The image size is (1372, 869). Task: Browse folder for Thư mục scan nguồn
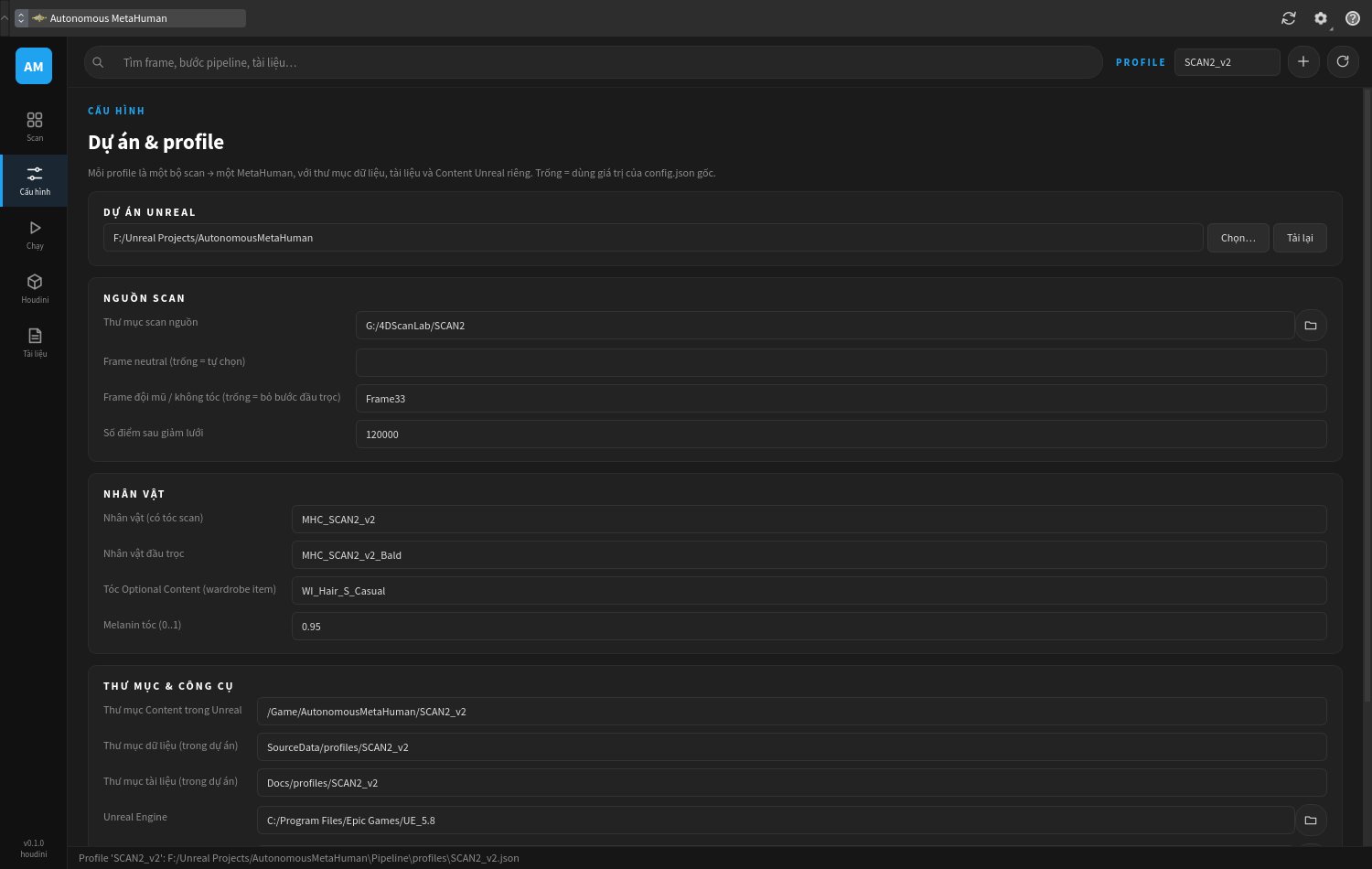[x=1311, y=325]
